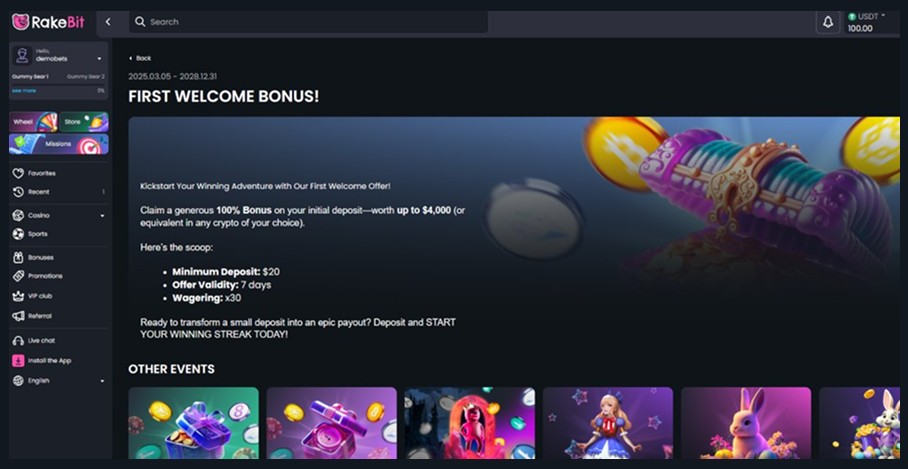Open Favorites heart icon in sidebar

click(18, 173)
